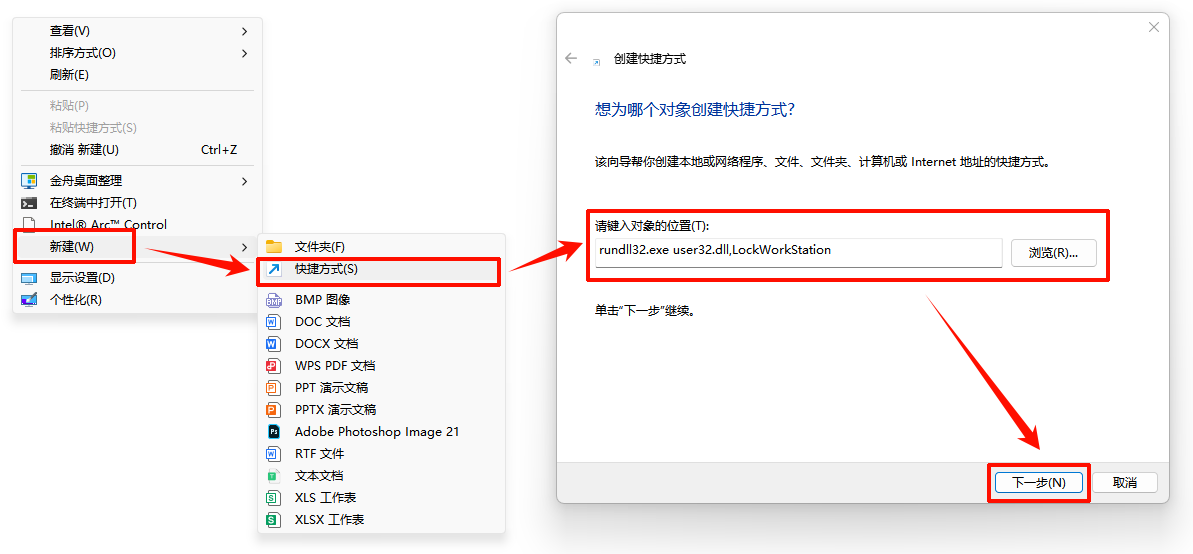This screenshot has height=554, width=1193.
Task: Create a new BMP 图像
Action: (x=381, y=300)
